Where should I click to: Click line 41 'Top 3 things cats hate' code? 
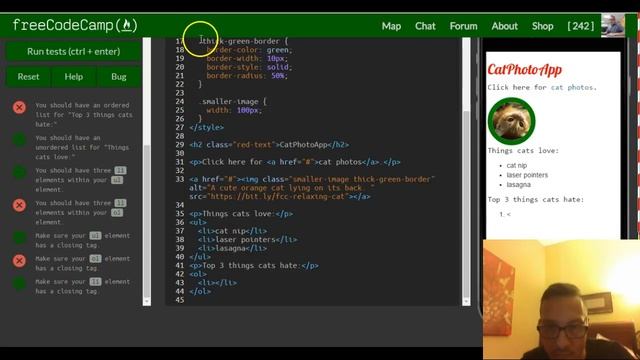254,265
